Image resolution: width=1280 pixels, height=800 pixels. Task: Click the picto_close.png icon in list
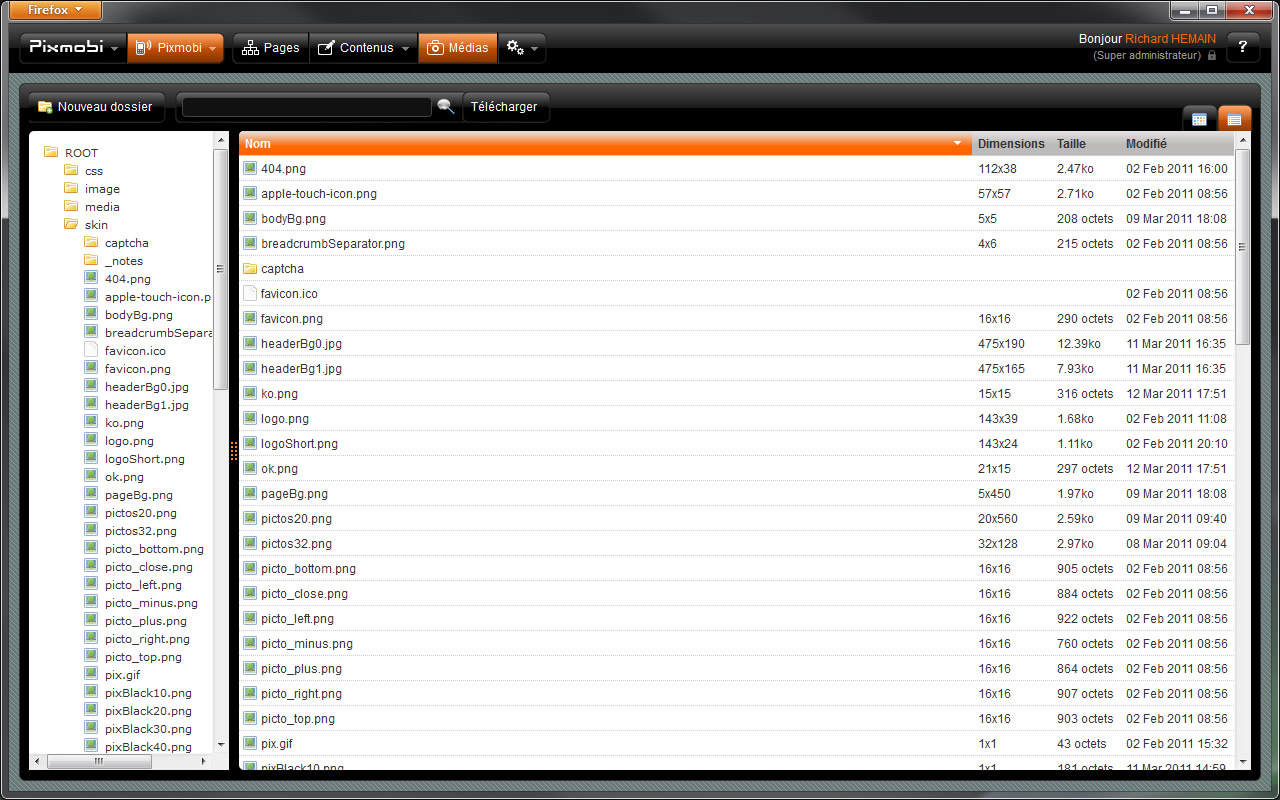click(250, 593)
